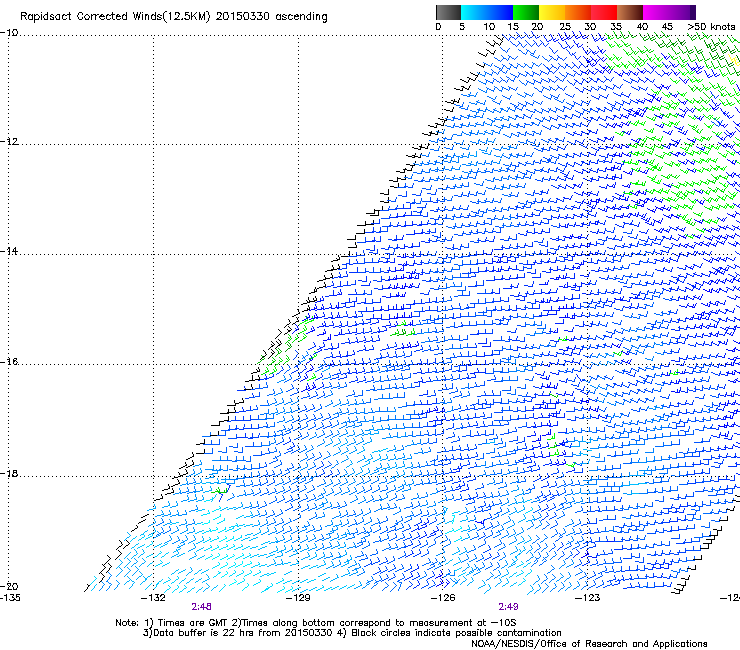Click the purple '2:48' time stamp

coord(202,607)
